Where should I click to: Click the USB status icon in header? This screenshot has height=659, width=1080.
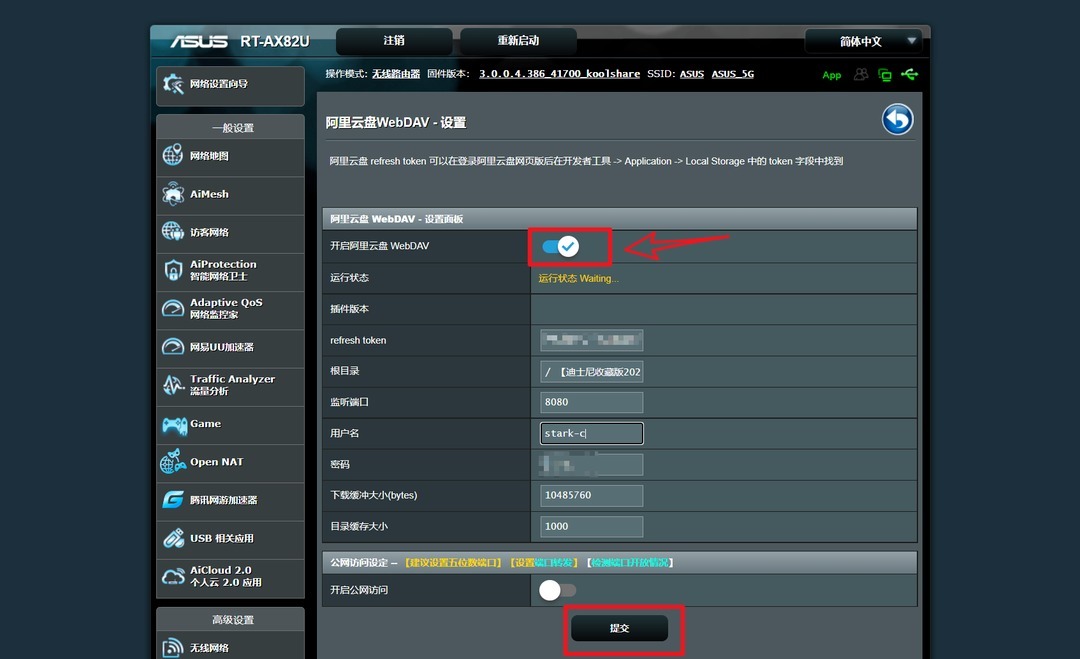[908, 74]
